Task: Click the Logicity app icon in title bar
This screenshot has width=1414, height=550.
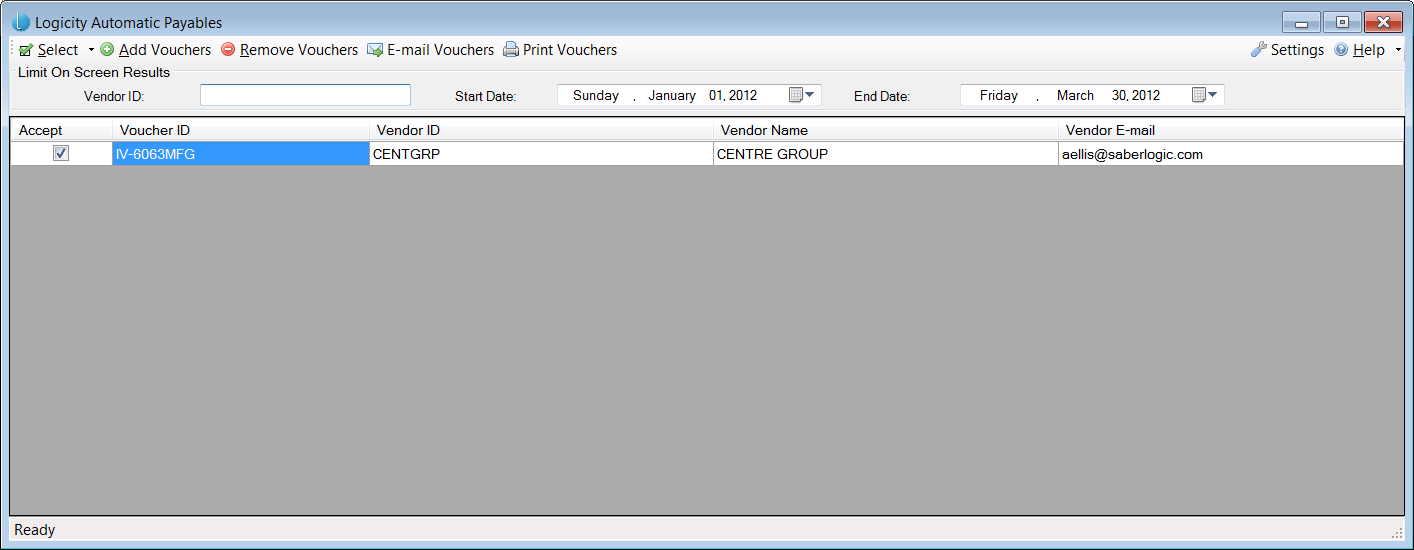Action: pyautogui.click(x=21, y=22)
